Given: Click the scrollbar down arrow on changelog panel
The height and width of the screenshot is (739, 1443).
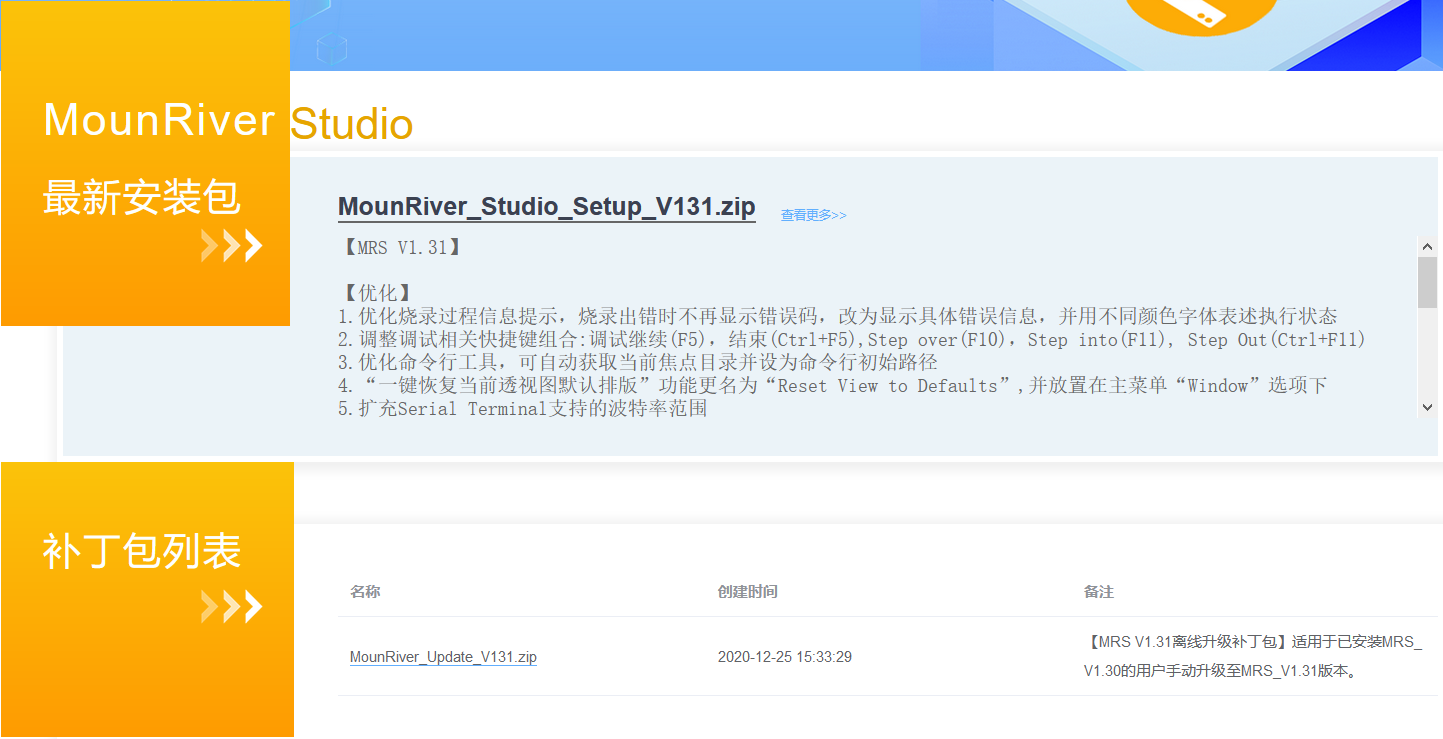Looking at the screenshot, I should (1428, 407).
